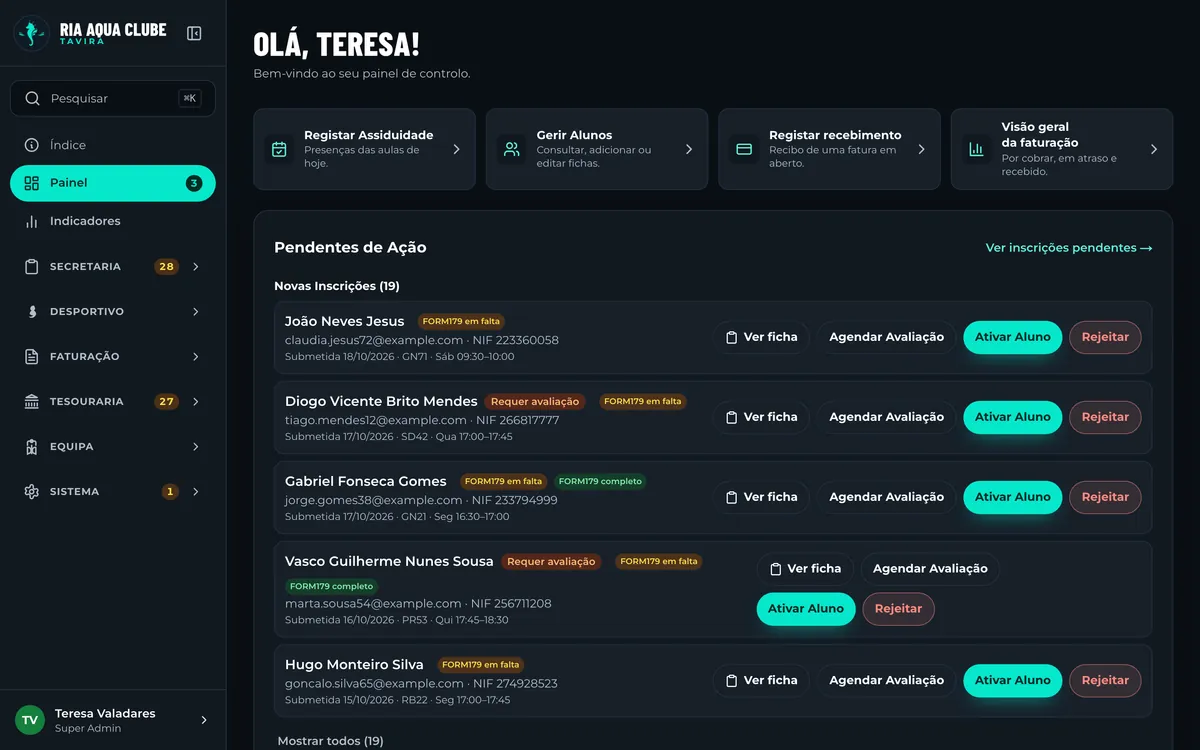This screenshot has height=750, width=1200.
Task: Click the Índice info icon in sidebar
Action: click(32, 145)
